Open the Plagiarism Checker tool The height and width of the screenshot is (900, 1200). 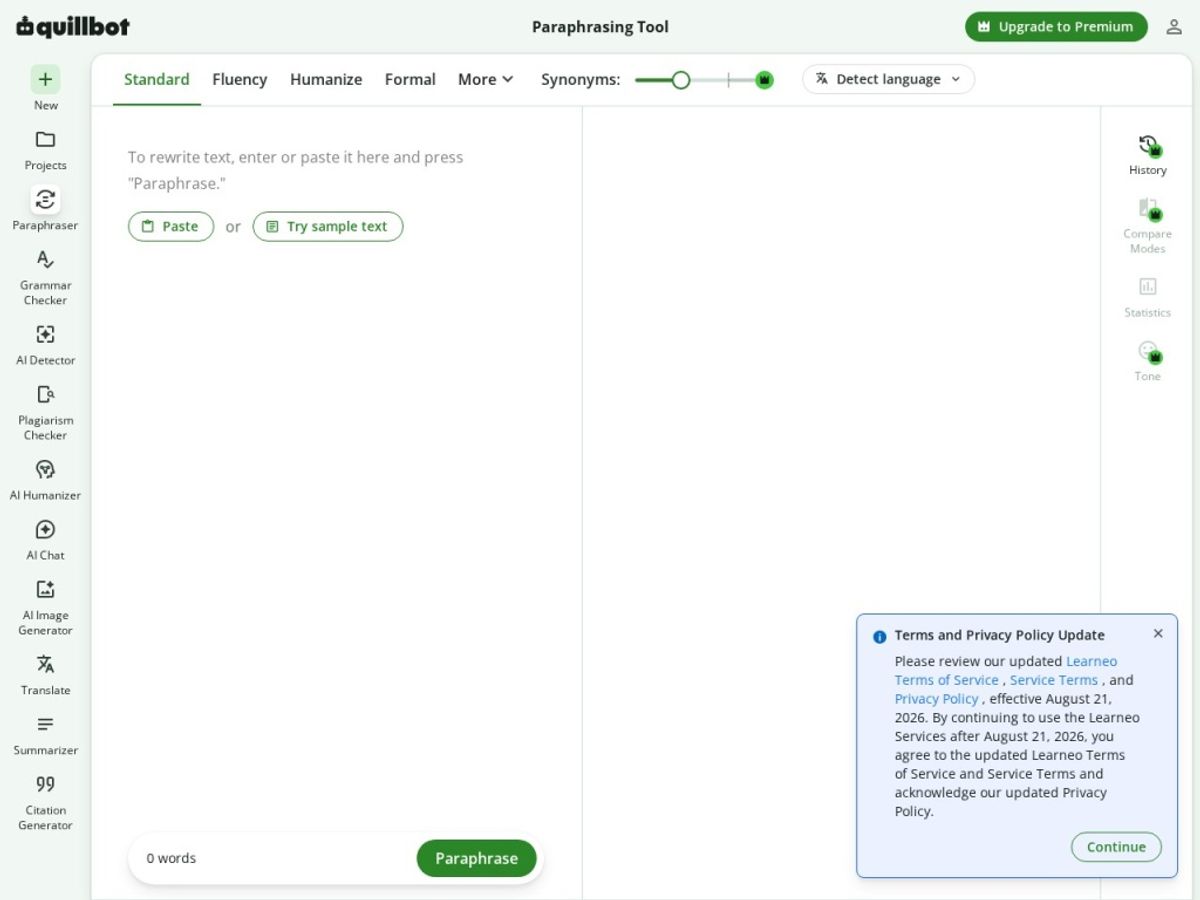pos(45,412)
